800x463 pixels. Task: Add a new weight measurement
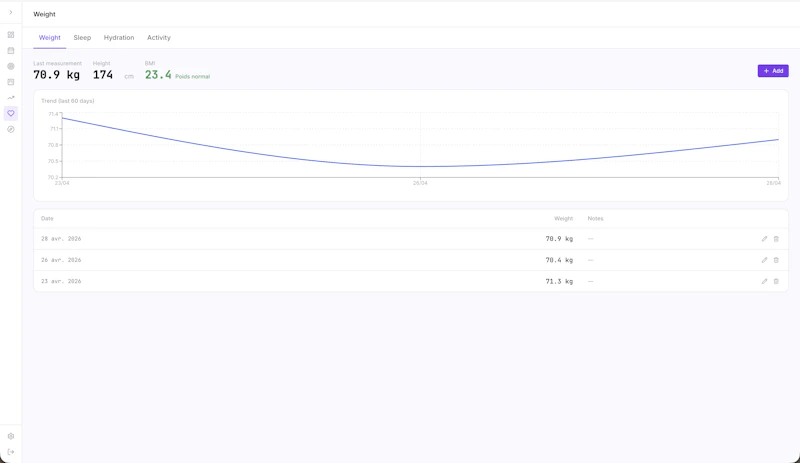point(772,71)
